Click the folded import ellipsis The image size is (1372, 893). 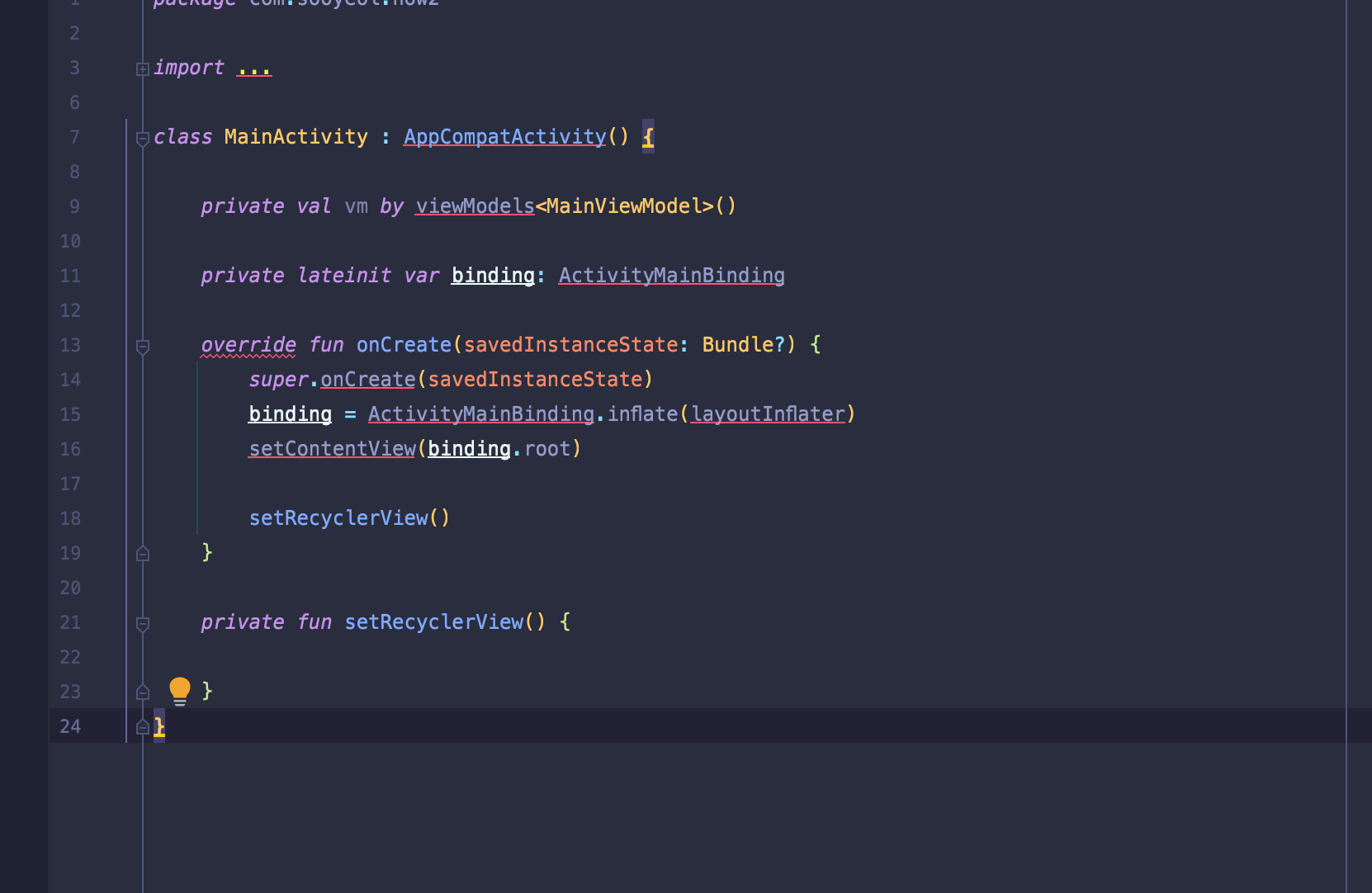(x=254, y=69)
